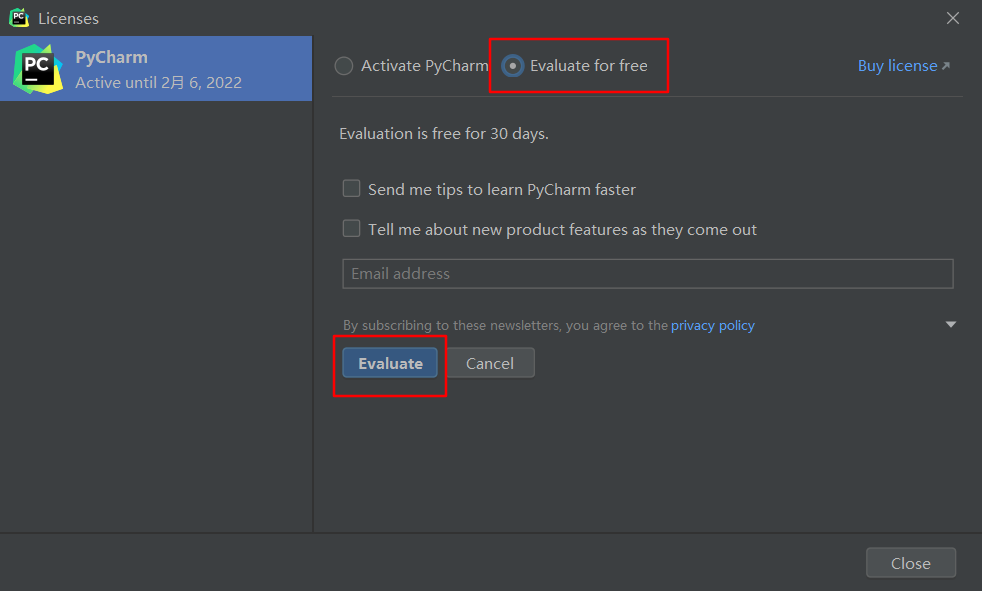Expand the newsletter details arrow
This screenshot has width=982, height=591.
951,324
